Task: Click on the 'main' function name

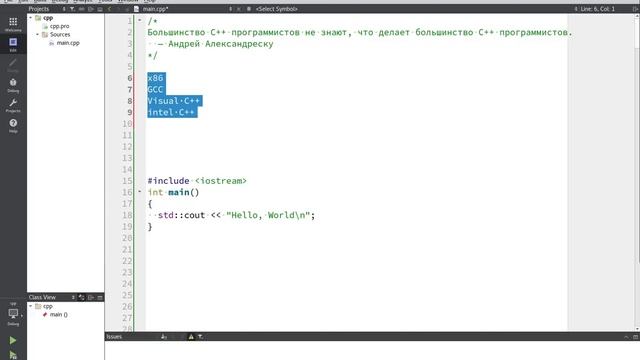Action: point(178,192)
